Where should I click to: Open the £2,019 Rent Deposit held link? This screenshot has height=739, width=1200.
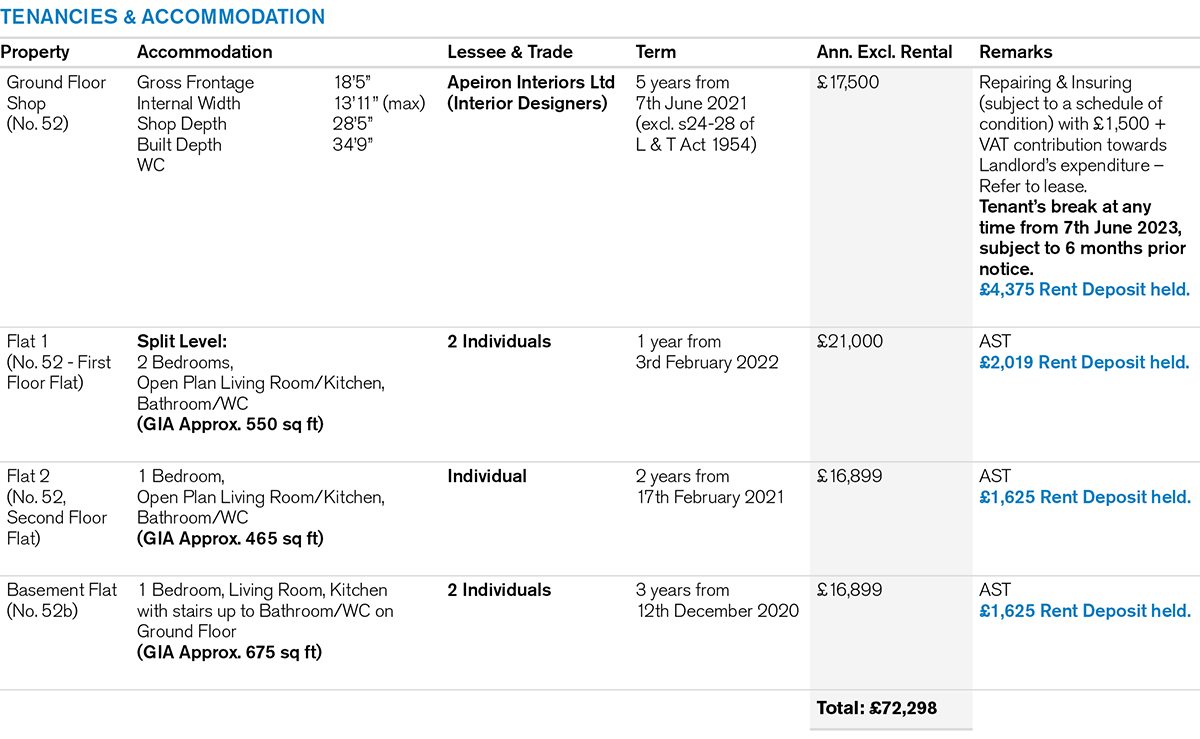(1085, 363)
